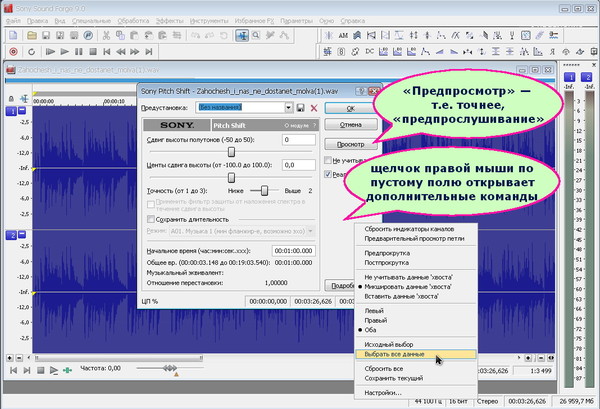Screen dimensions: 600x409
Task: Open the 'Файл' menu
Action: pyautogui.click(x=14, y=21)
